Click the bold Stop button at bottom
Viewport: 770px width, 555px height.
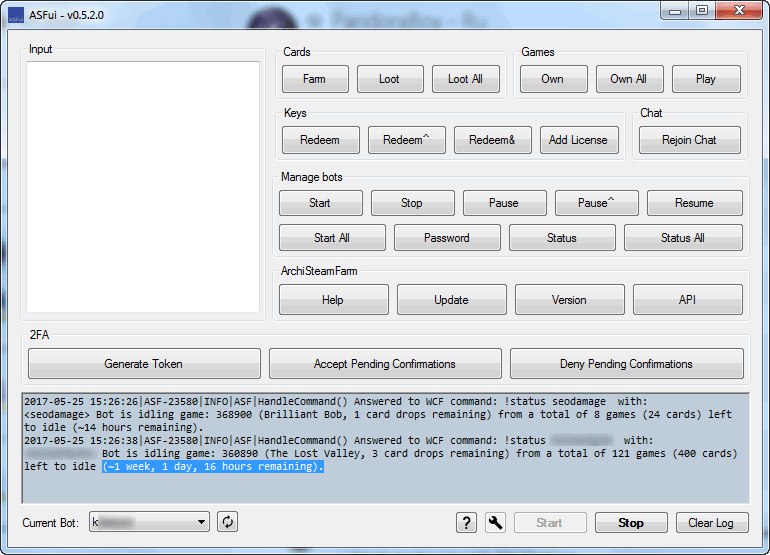coord(631,523)
